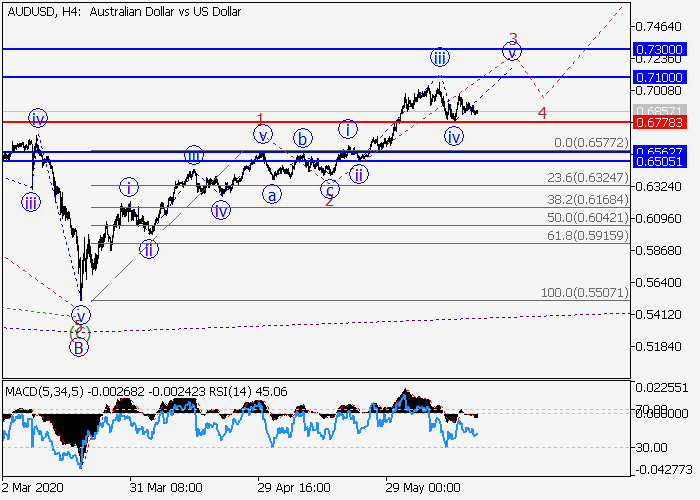Image resolution: width=700 pixels, height=500 pixels.
Task: Click the '31 Mar 08:00' time axis label
Action: point(165,488)
